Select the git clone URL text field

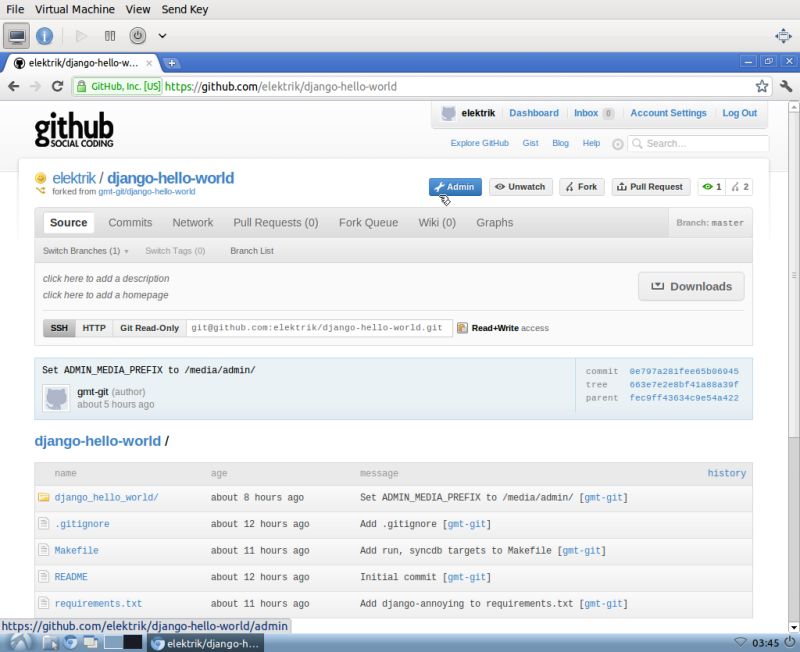(320, 328)
